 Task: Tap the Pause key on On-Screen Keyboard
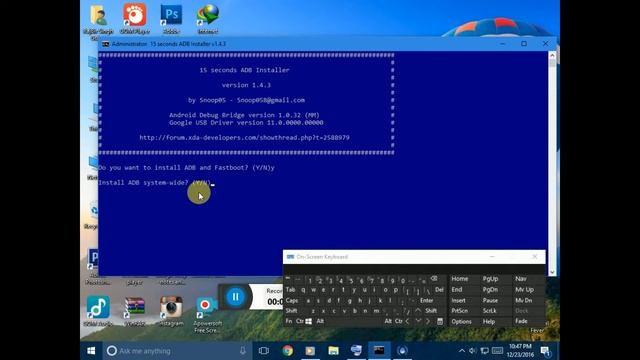[x=490, y=300]
